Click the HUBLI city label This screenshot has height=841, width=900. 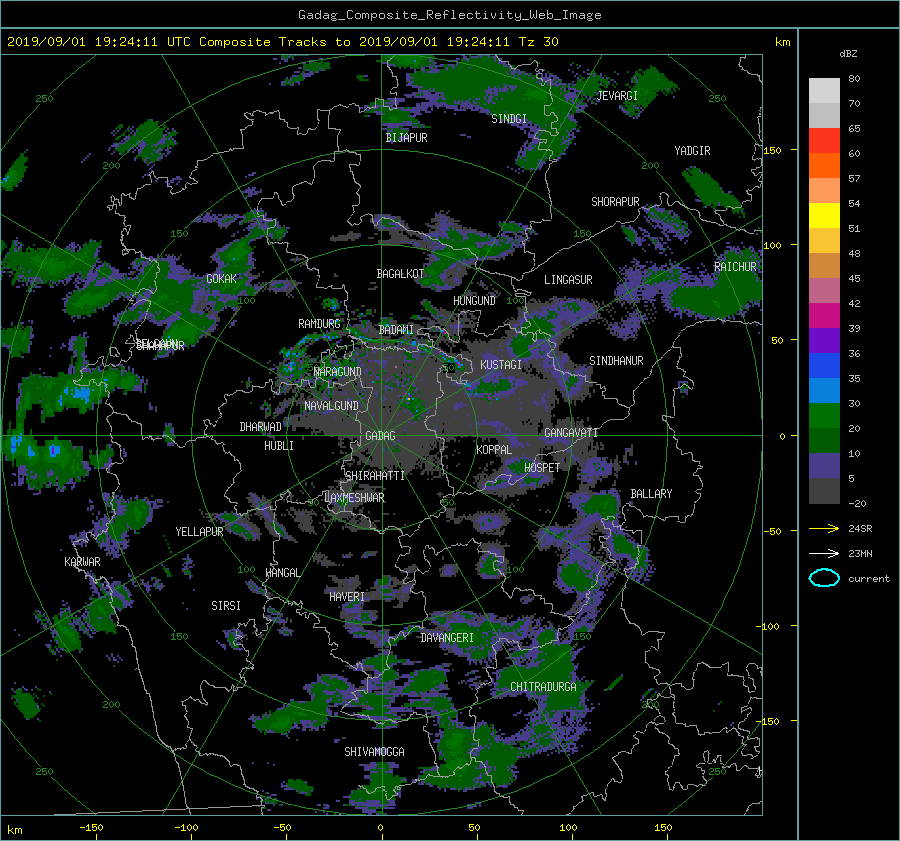(x=279, y=446)
